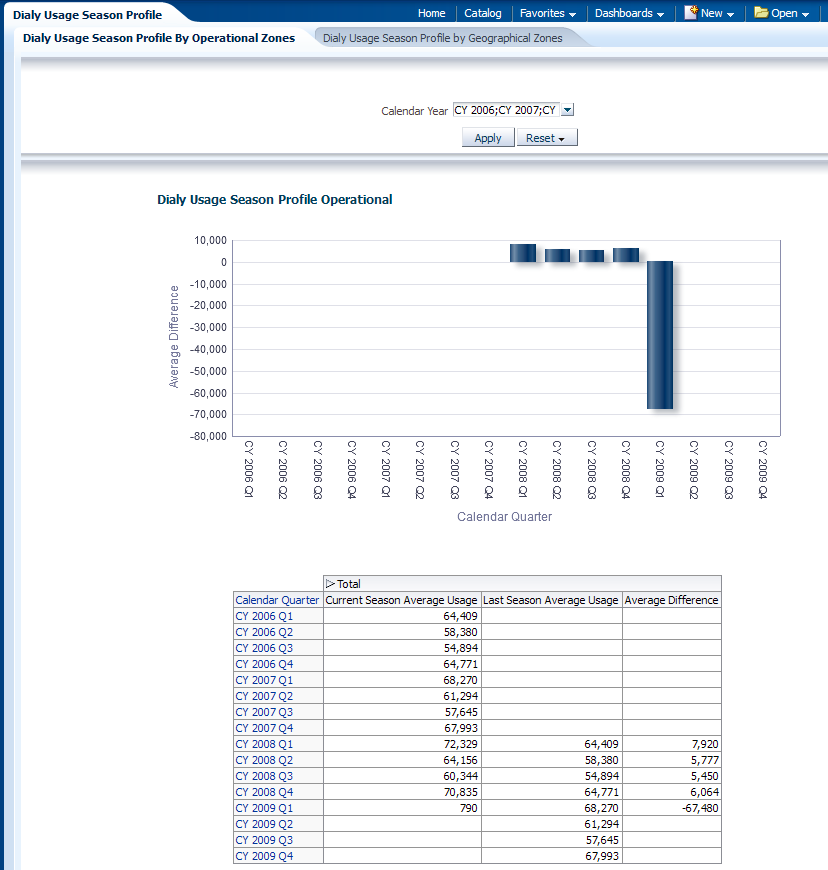
Task: Go to Home
Action: (431, 13)
